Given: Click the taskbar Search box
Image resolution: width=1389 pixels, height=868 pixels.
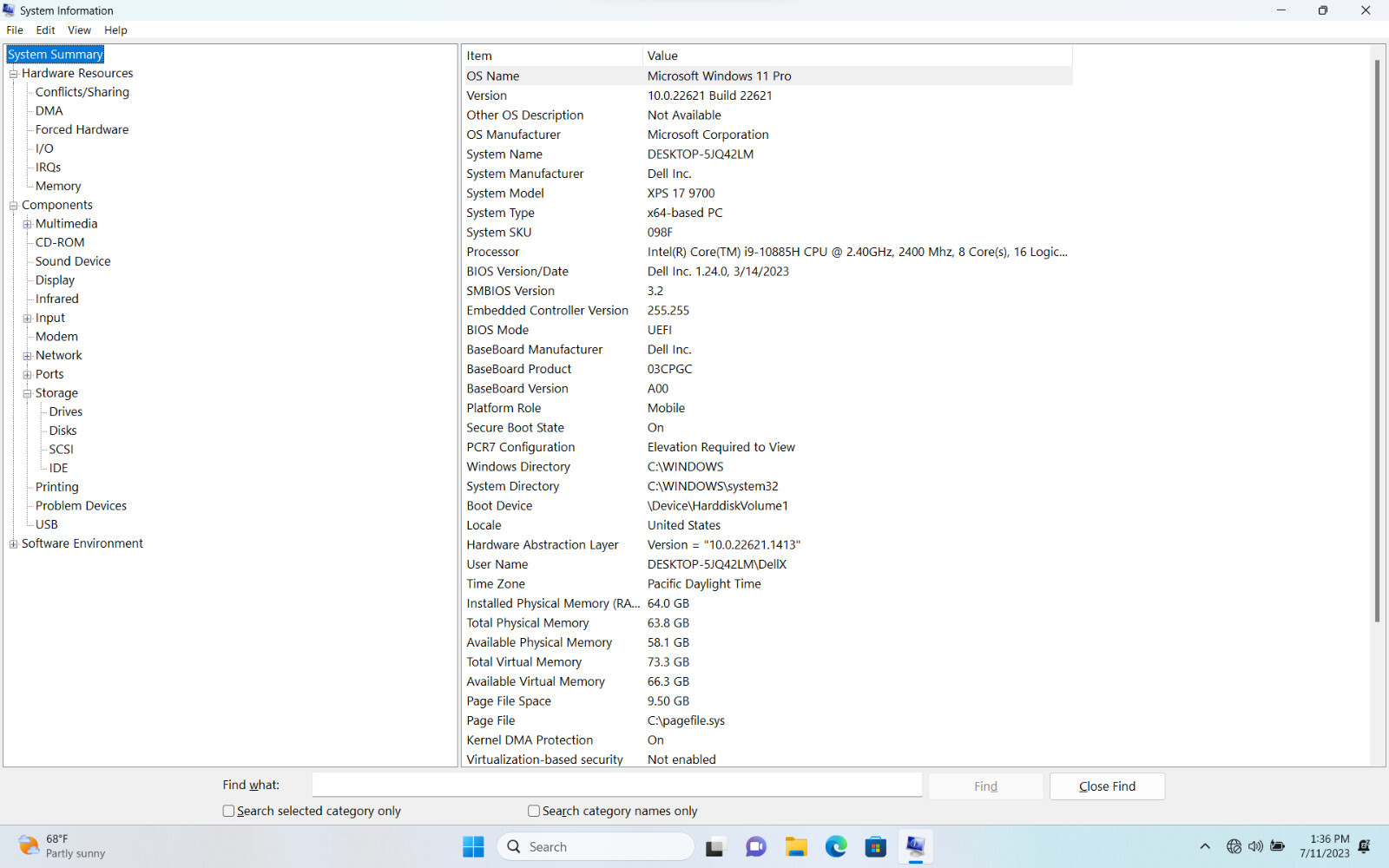Looking at the screenshot, I should (x=596, y=846).
